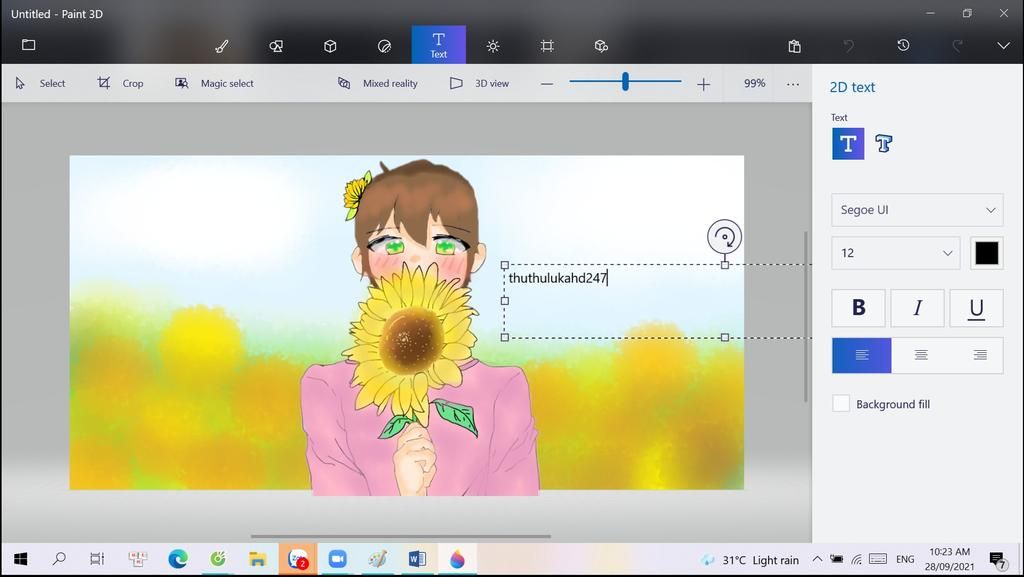Image resolution: width=1024 pixels, height=577 pixels.
Task: Click the 99% zoom value
Action: pos(754,84)
